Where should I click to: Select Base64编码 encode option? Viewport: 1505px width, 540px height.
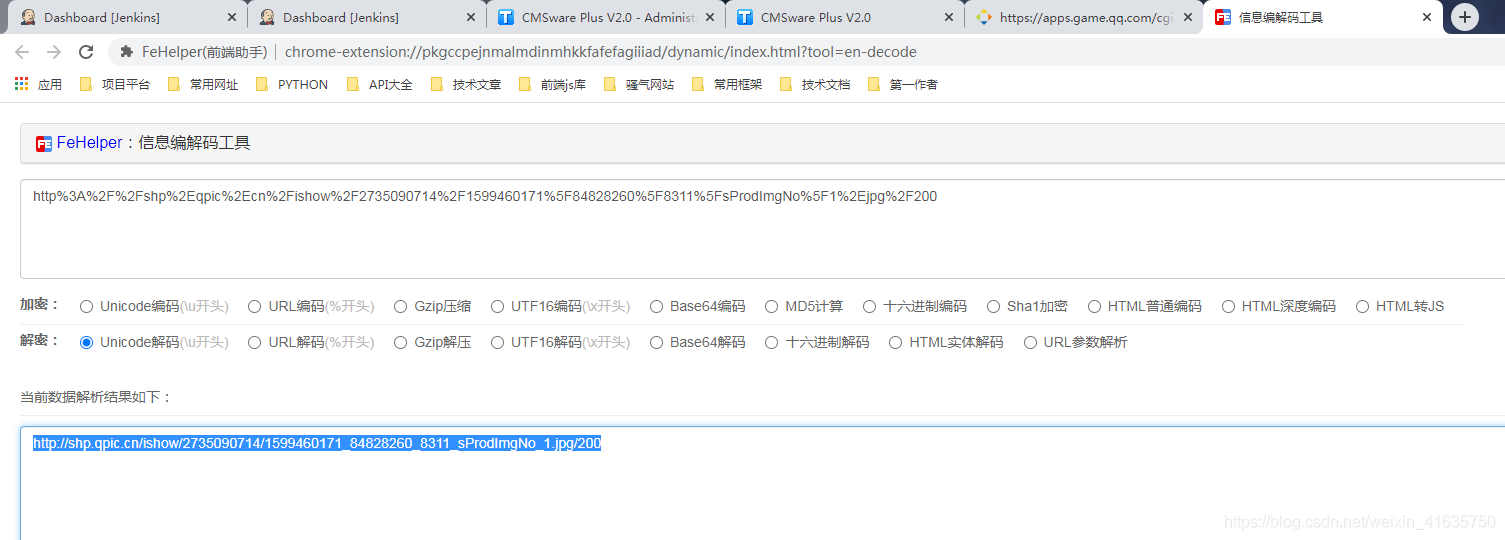point(656,307)
